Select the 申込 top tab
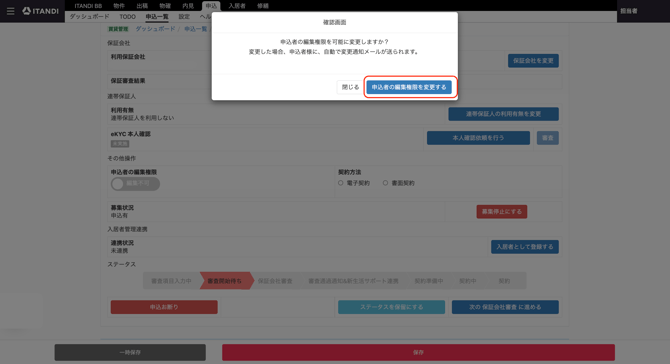The image size is (670, 364). [211, 6]
